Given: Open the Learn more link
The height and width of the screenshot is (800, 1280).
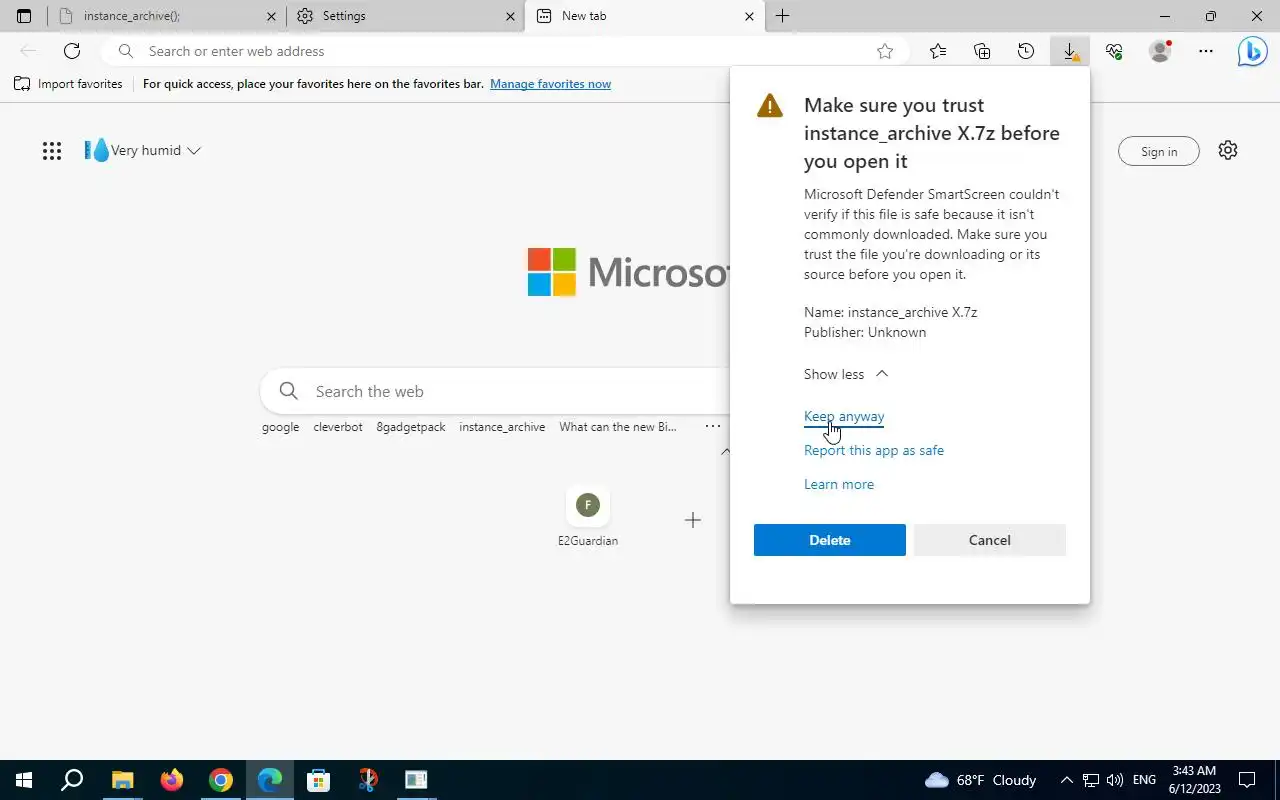Looking at the screenshot, I should pyautogui.click(x=839, y=484).
